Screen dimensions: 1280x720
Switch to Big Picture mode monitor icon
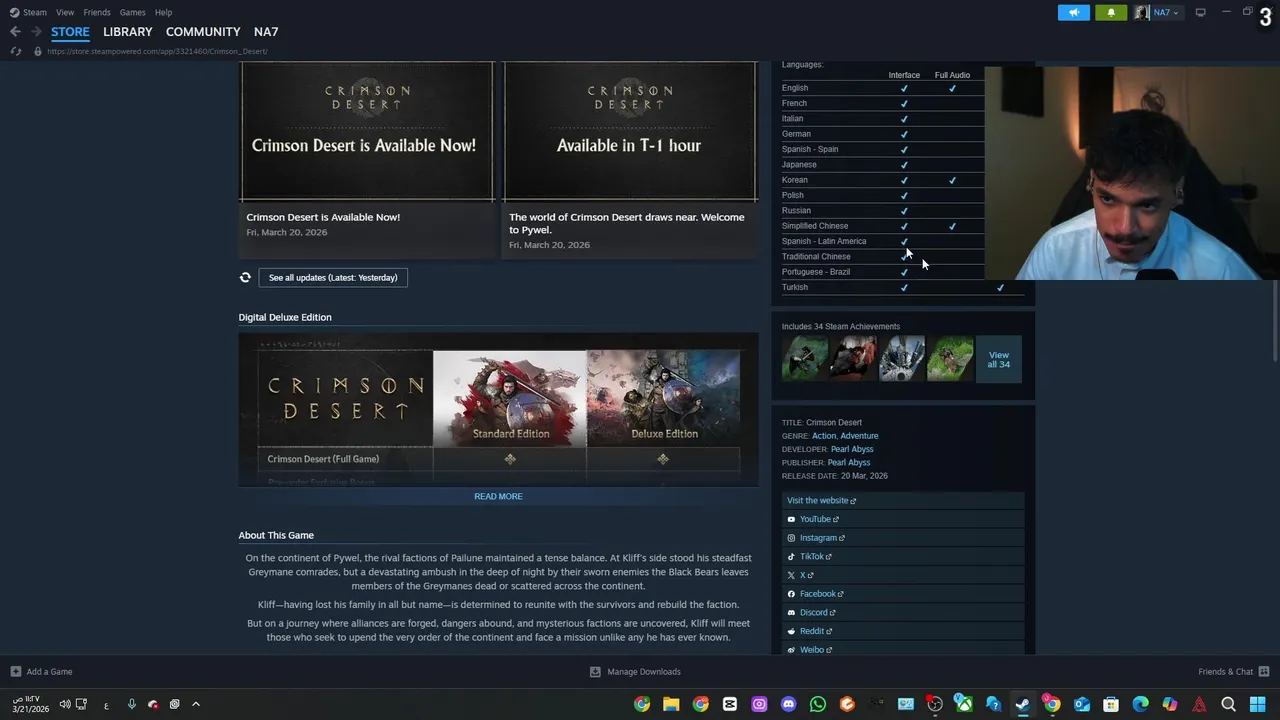coord(1200,12)
